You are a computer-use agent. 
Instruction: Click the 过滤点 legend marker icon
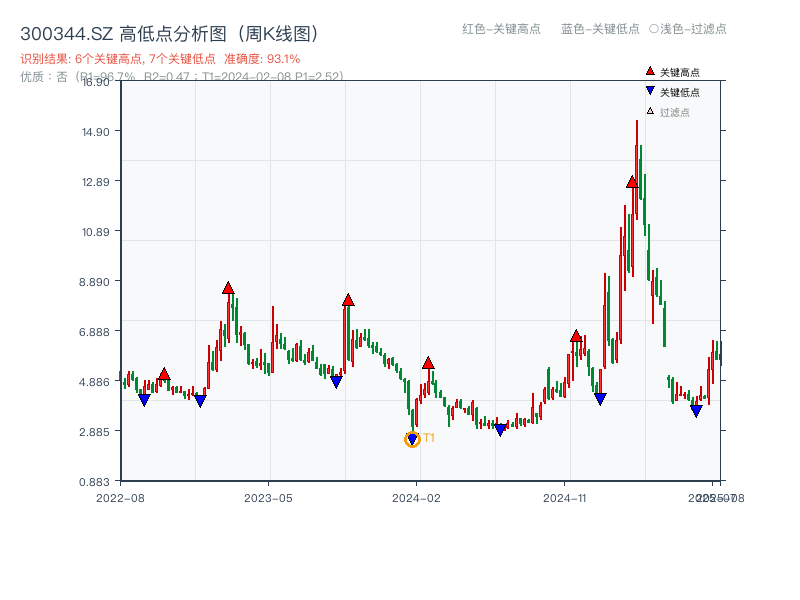[x=651, y=108]
